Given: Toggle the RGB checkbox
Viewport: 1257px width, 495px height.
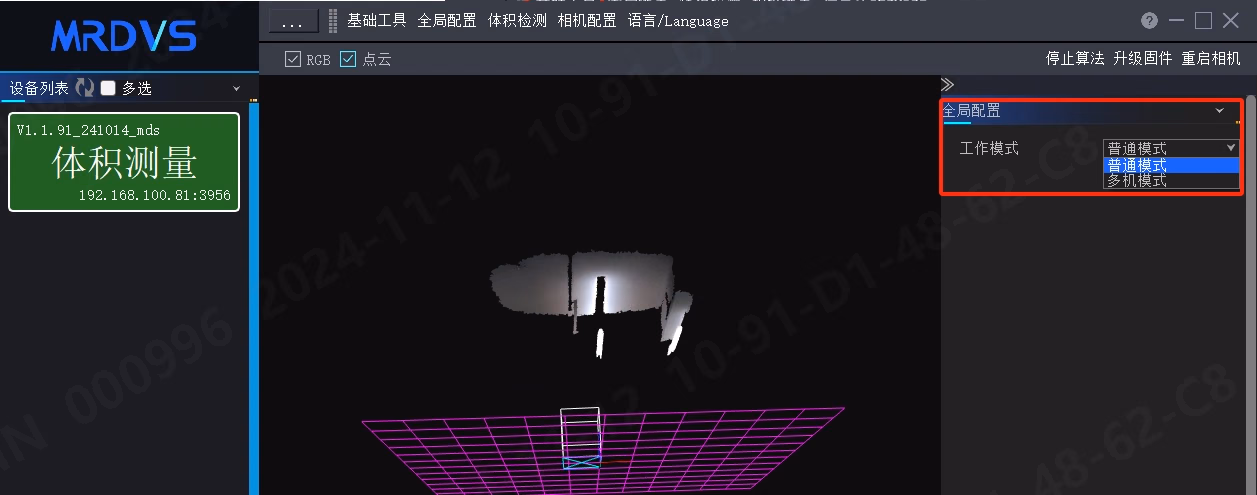Looking at the screenshot, I should click(x=293, y=59).
